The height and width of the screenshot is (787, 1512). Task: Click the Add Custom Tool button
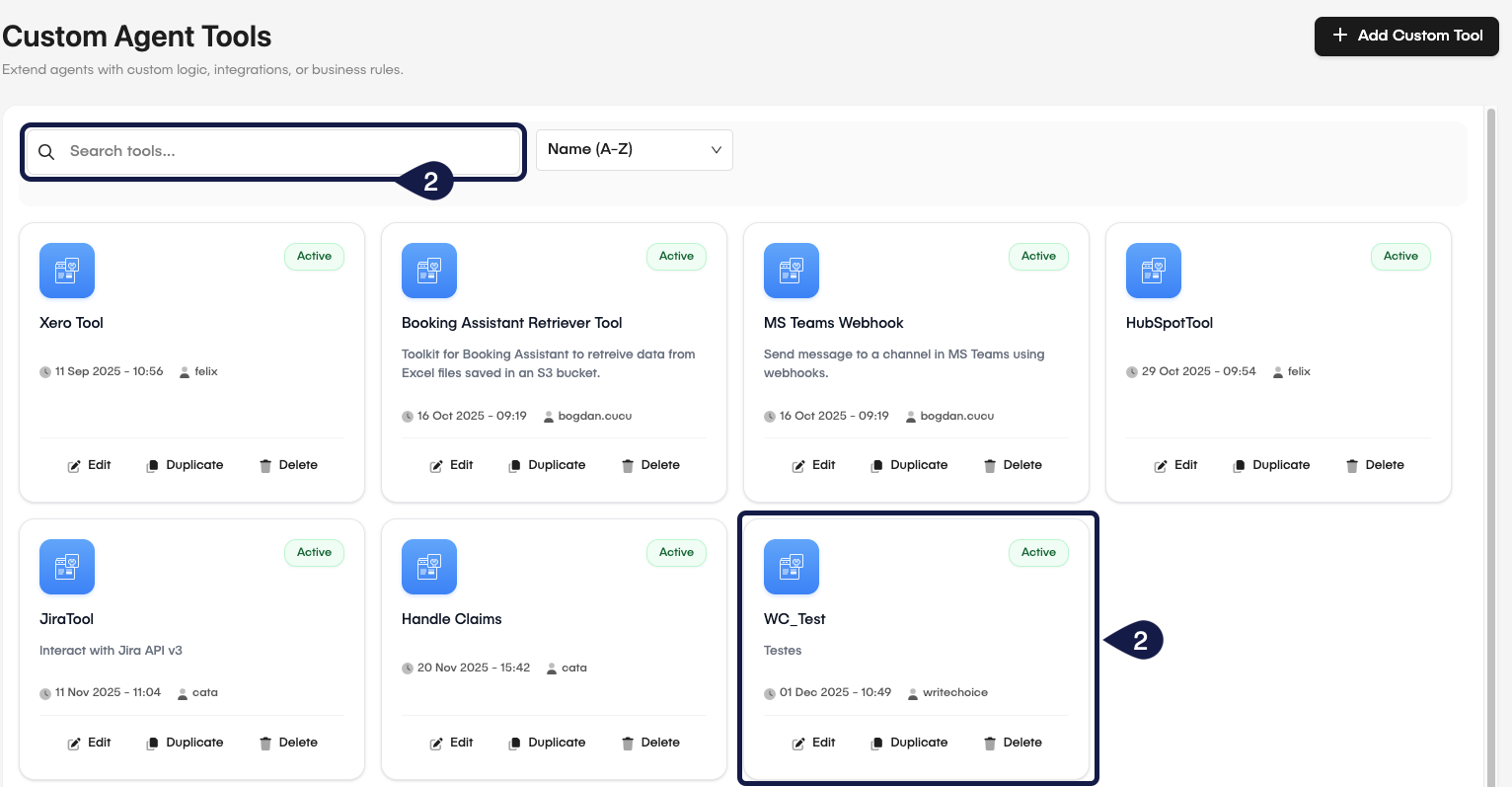point(1405,36)
